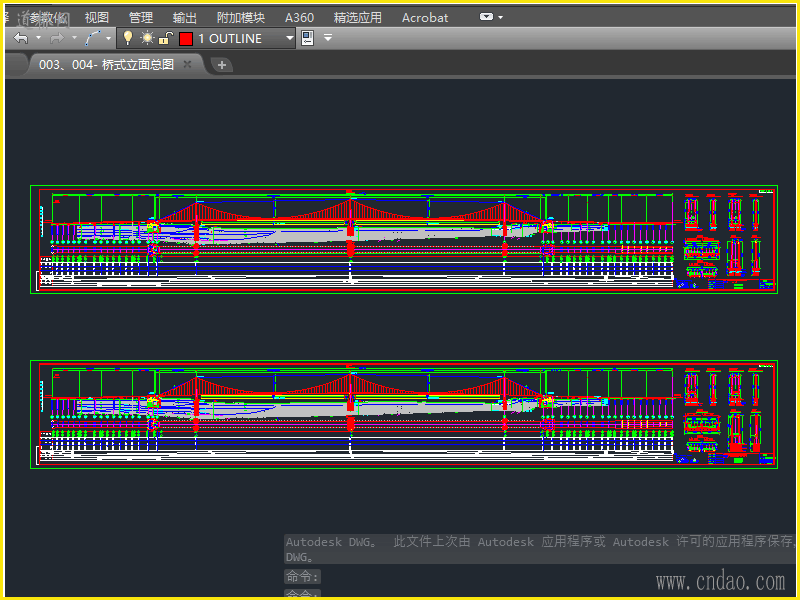Open the undo history dropdown arrow
Viewport: 800px width, 600px height.
point(38,38)
